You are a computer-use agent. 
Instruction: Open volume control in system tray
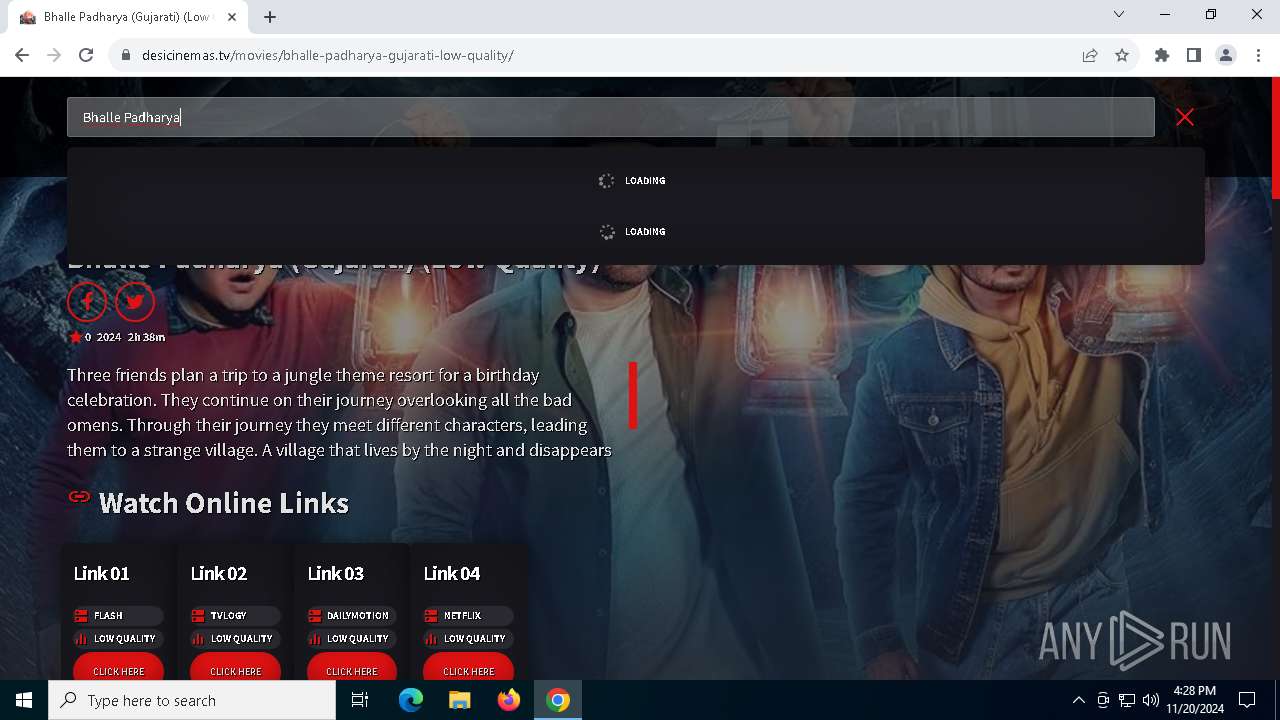pos(1151,700)
